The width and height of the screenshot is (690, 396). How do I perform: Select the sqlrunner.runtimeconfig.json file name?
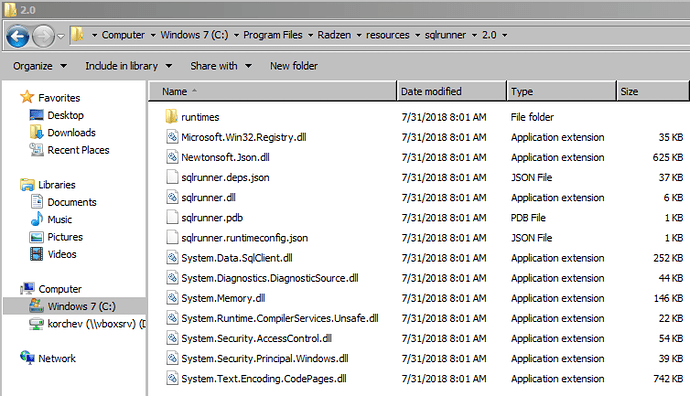click(244, 238)
